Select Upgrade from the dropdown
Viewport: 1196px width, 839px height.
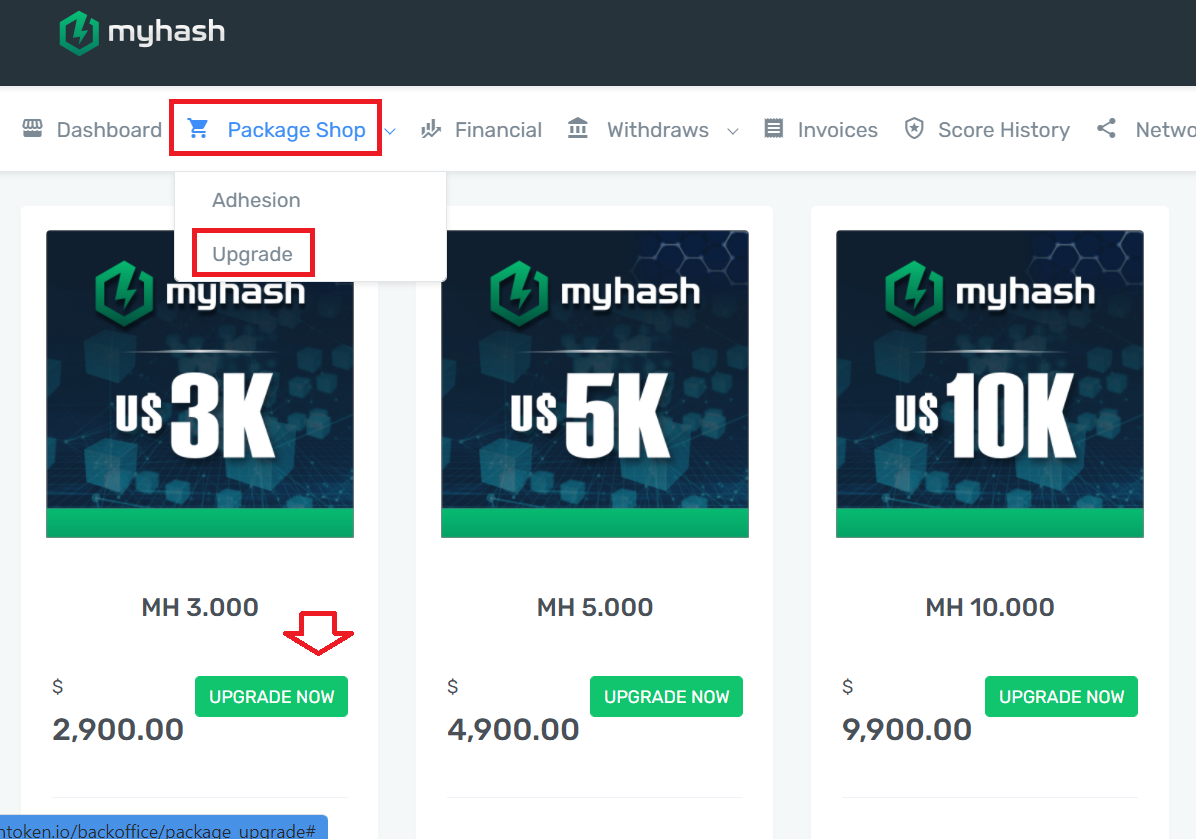tap(252, 254)
